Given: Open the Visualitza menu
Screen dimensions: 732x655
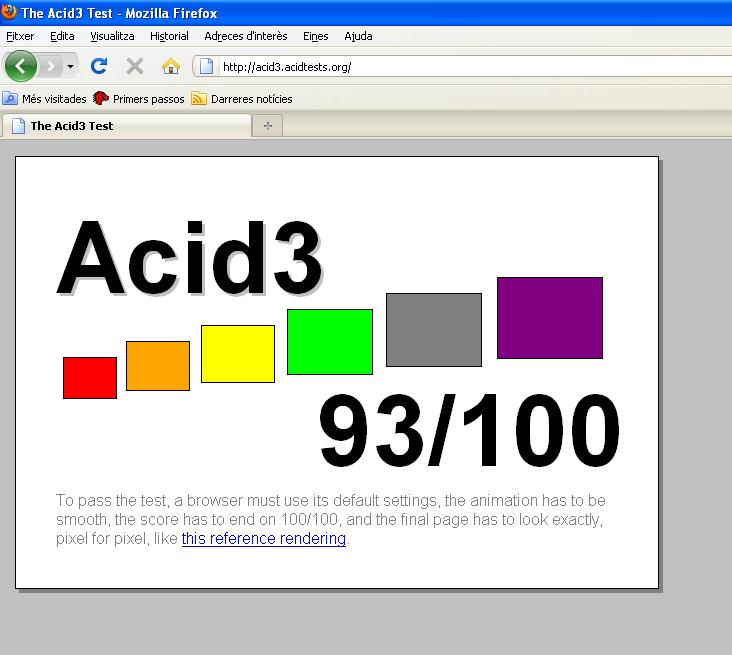Looking at the screenshot, I should tap(112, 36).
